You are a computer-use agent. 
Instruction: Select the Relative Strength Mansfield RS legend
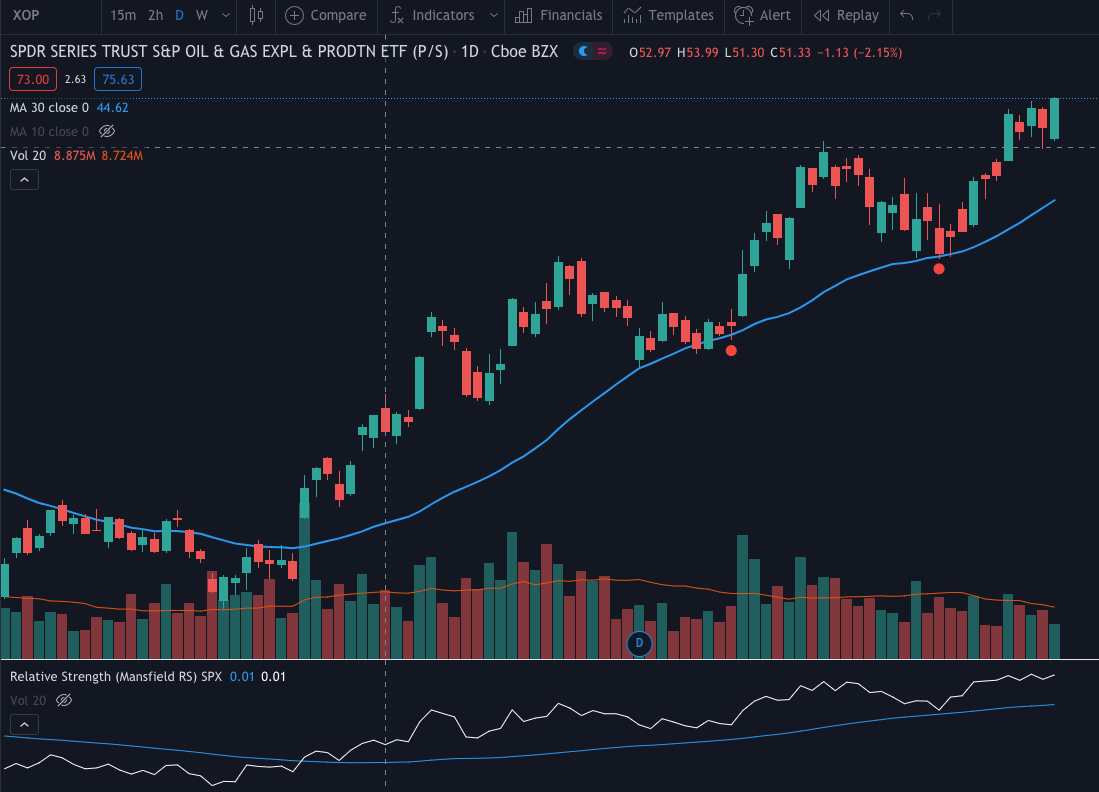116,676
